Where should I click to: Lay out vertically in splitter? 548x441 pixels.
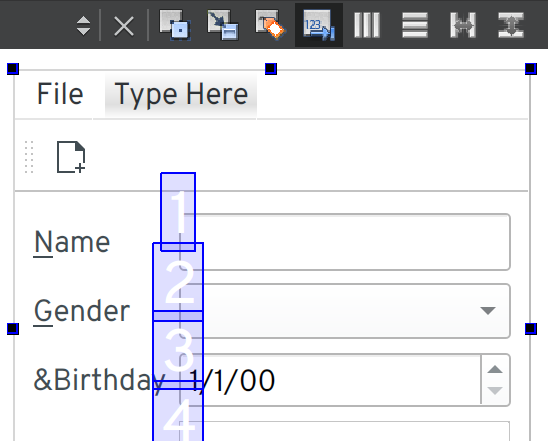(511, 25)
